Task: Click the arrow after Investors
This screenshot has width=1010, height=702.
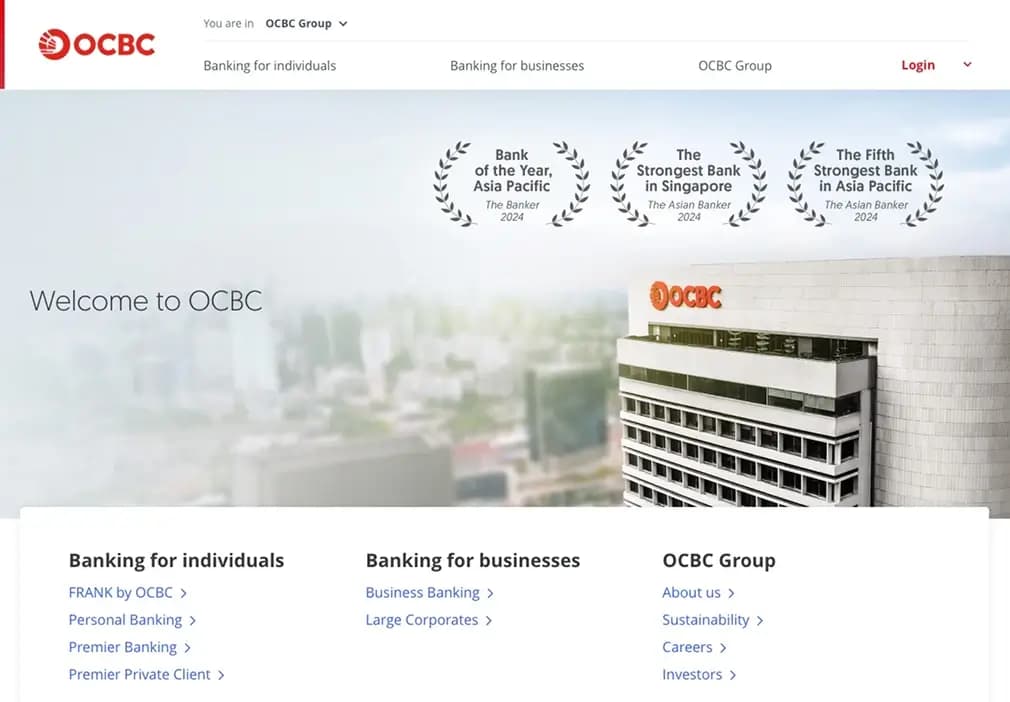Action: coord(733,675)
